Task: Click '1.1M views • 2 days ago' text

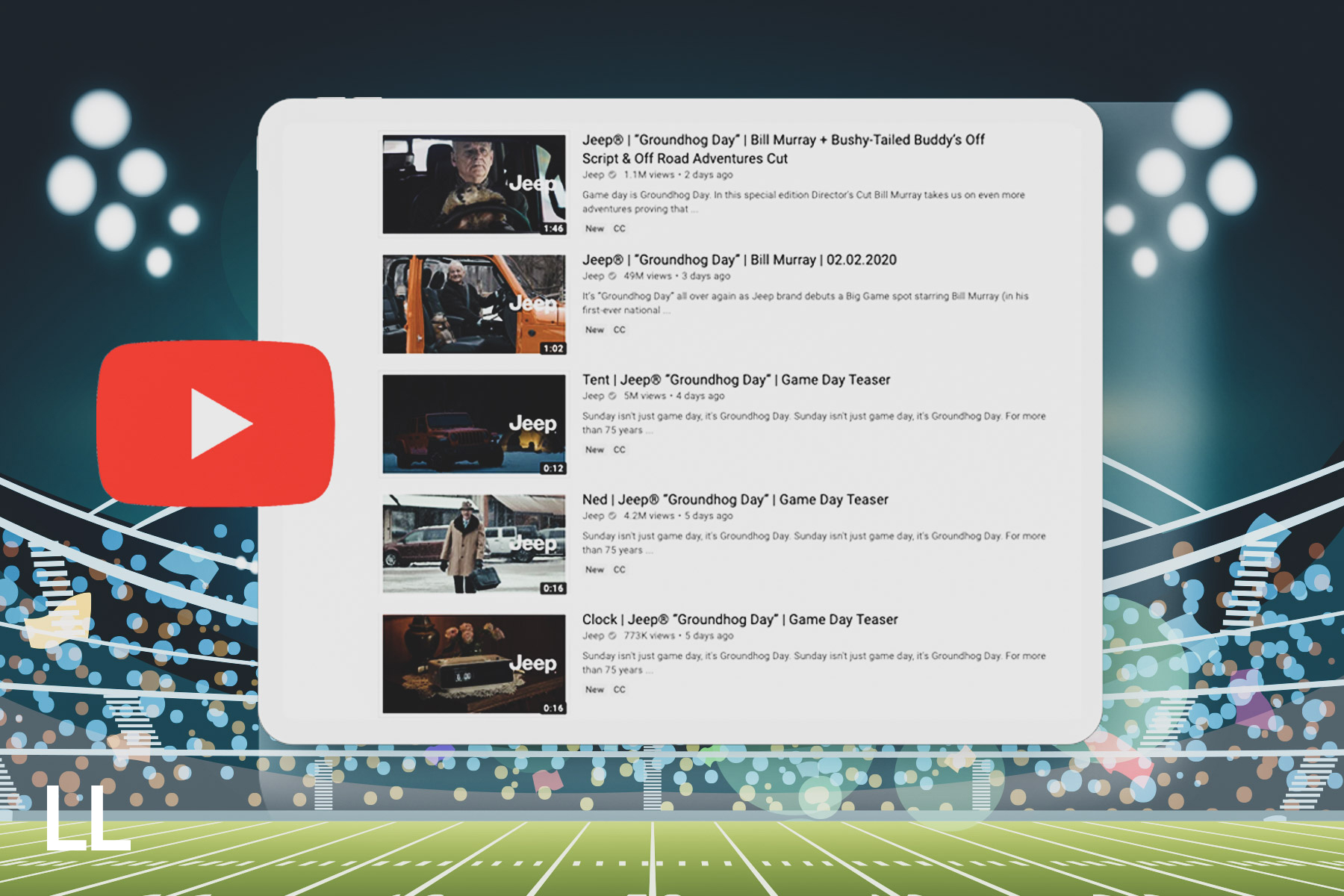Action: [x=678, y=175]
